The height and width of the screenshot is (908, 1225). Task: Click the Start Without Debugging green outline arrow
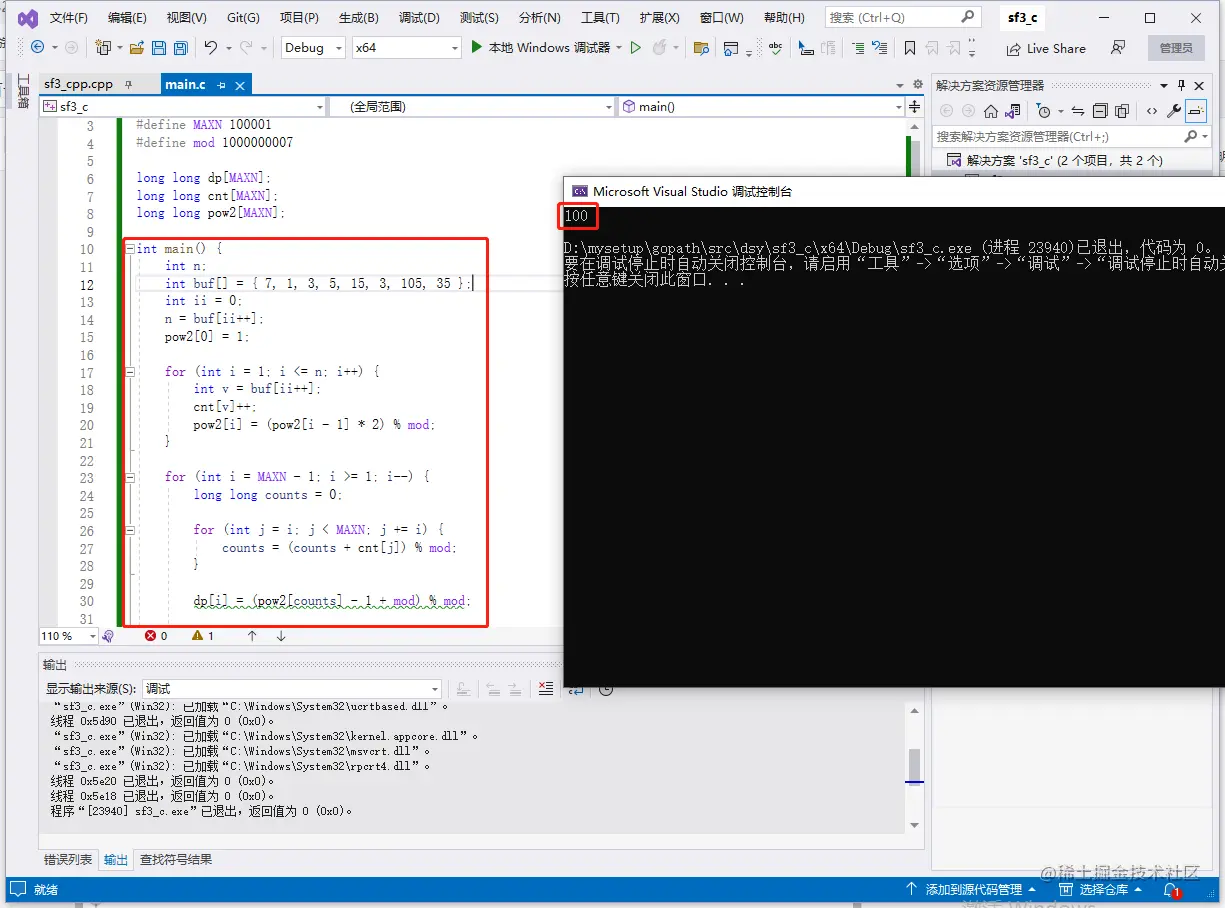click(635, 48)
